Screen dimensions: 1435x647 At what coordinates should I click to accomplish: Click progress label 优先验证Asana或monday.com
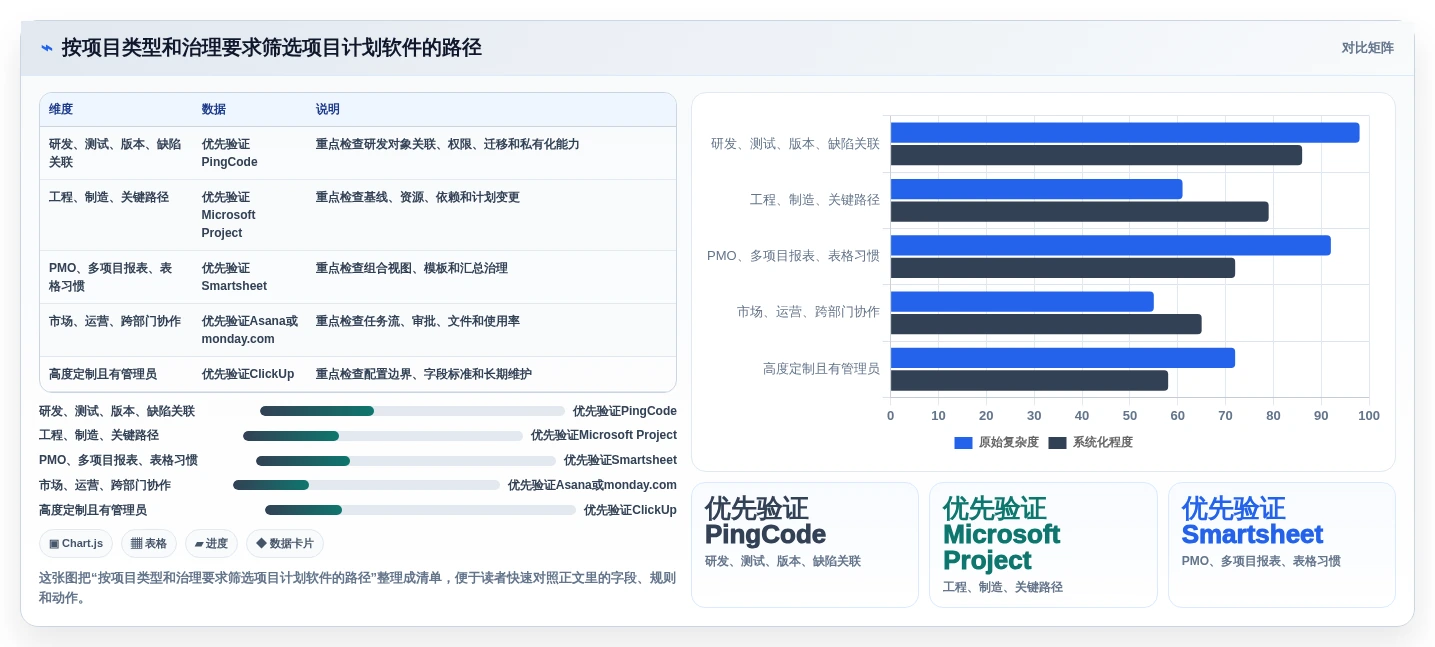click(x=592, y=485)
